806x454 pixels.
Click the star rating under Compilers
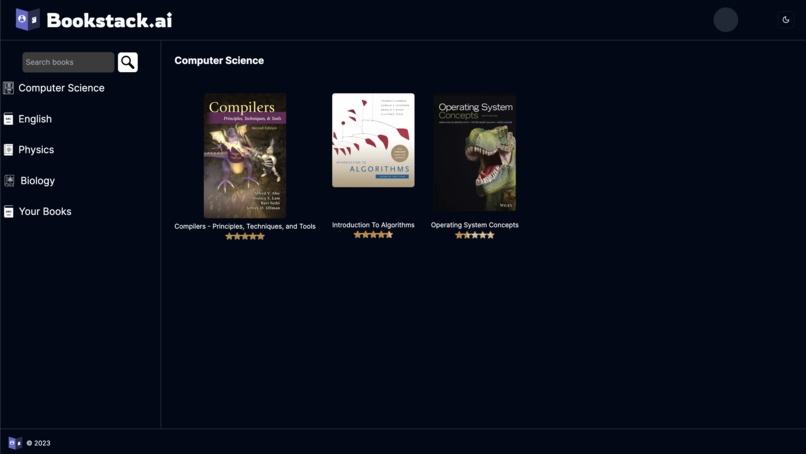[245, 237]
